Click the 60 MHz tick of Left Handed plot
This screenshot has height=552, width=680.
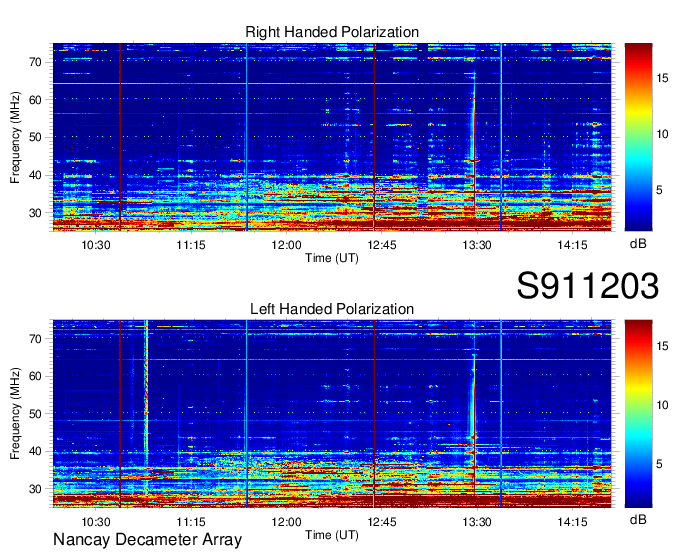tap(36, 376)
